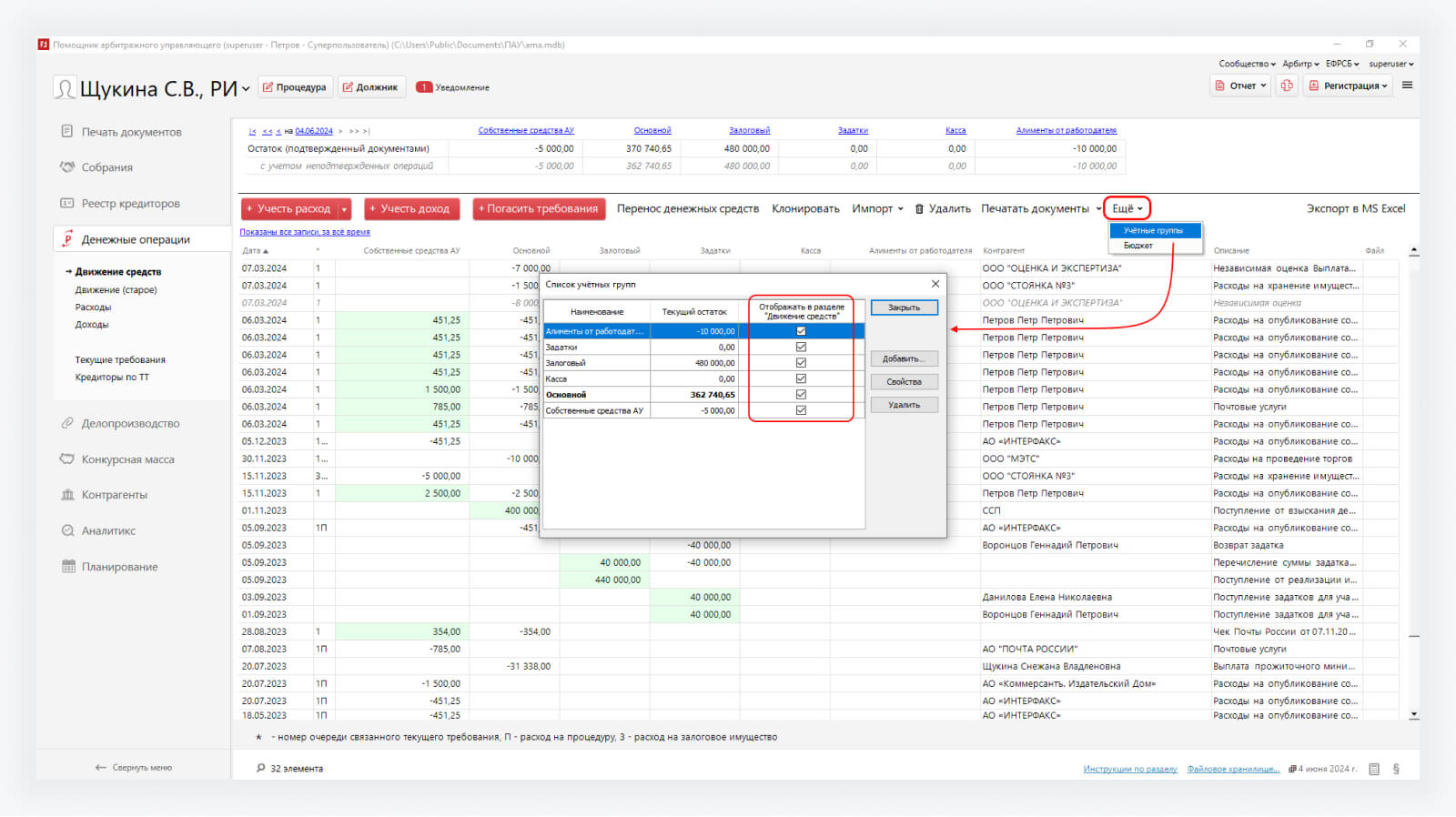Open the Импорт dropdown
This screenshot has width=1456, height=817.
(x=878, y=208)
